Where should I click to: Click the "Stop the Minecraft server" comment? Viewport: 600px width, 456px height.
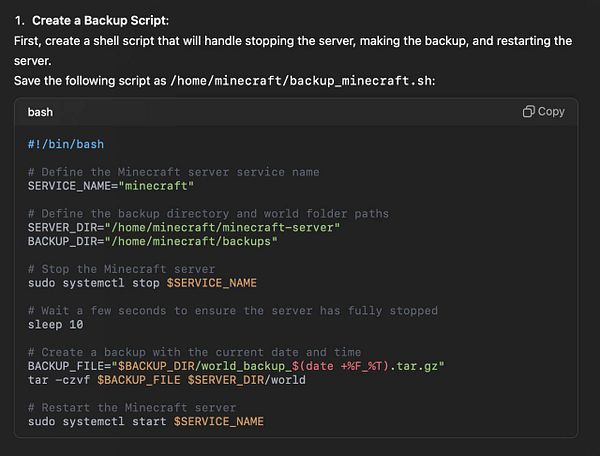pyautogui.click(x=121, y=269)
